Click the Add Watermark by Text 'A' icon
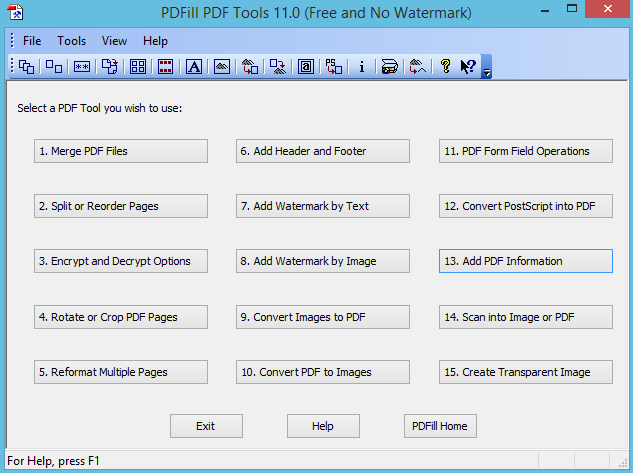 click(194, 67)
